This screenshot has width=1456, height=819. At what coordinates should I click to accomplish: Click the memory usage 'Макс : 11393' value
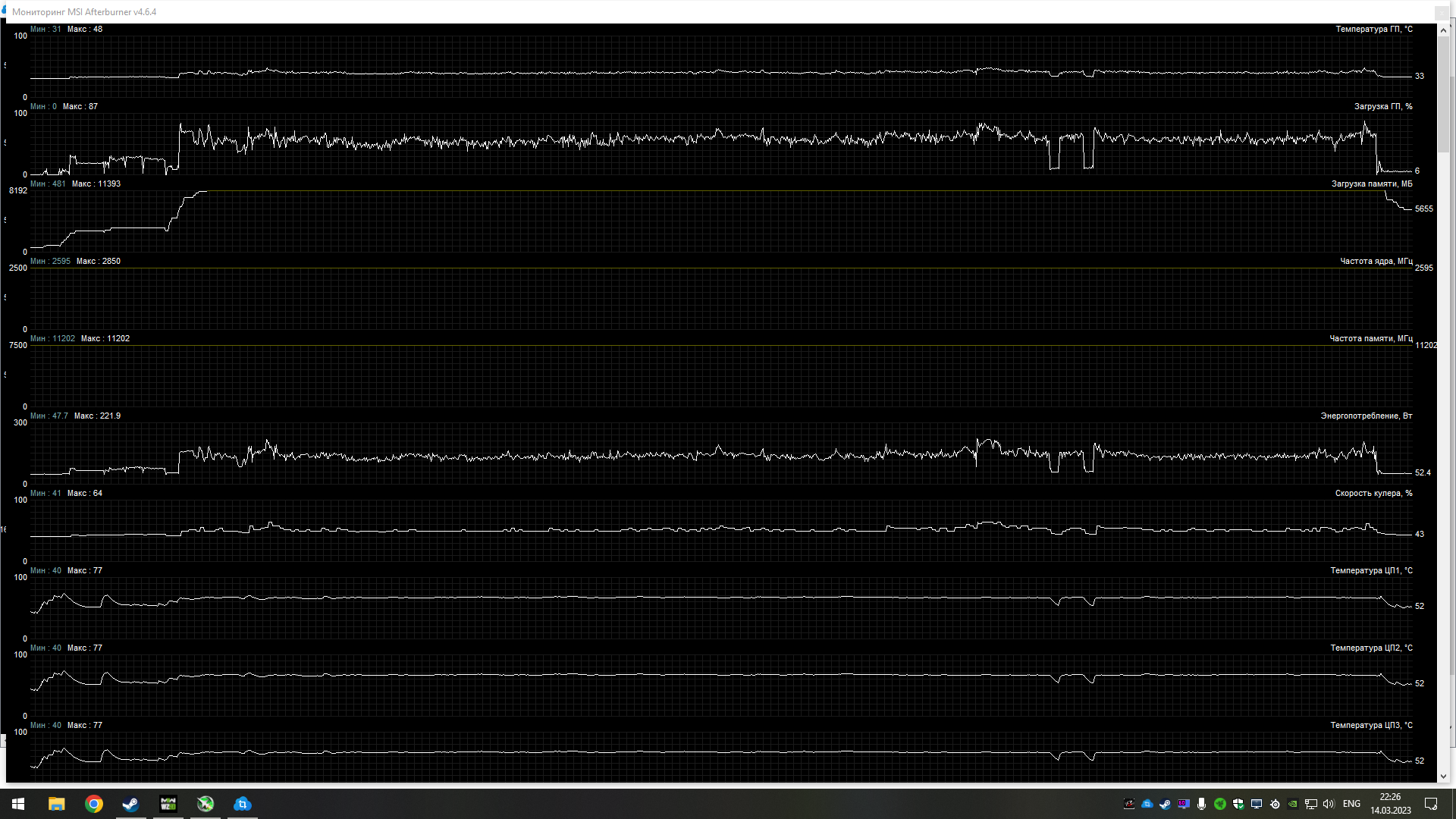coord(96,184)
